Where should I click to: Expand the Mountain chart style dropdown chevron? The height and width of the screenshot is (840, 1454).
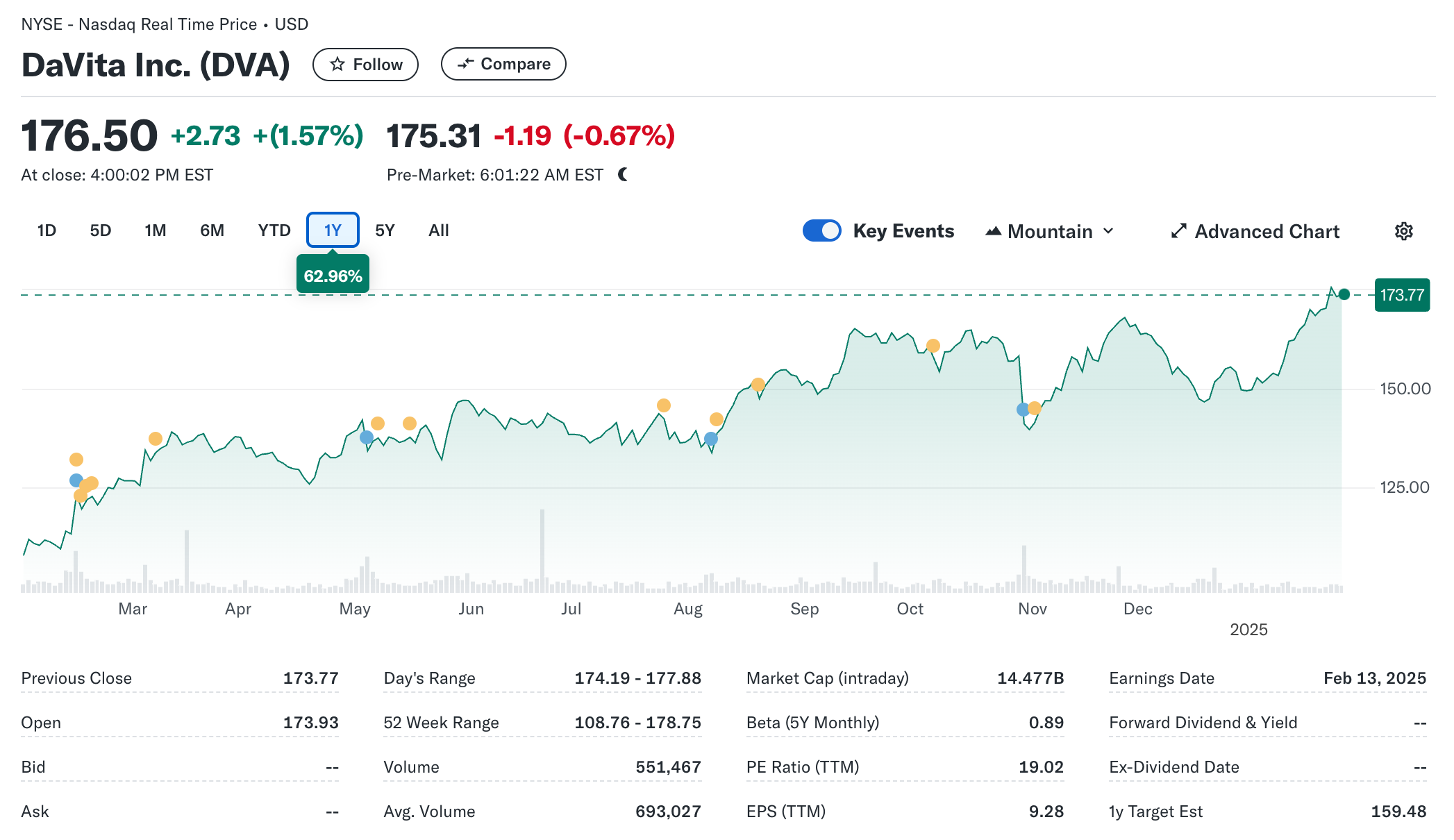click(x=1108, y=231)
